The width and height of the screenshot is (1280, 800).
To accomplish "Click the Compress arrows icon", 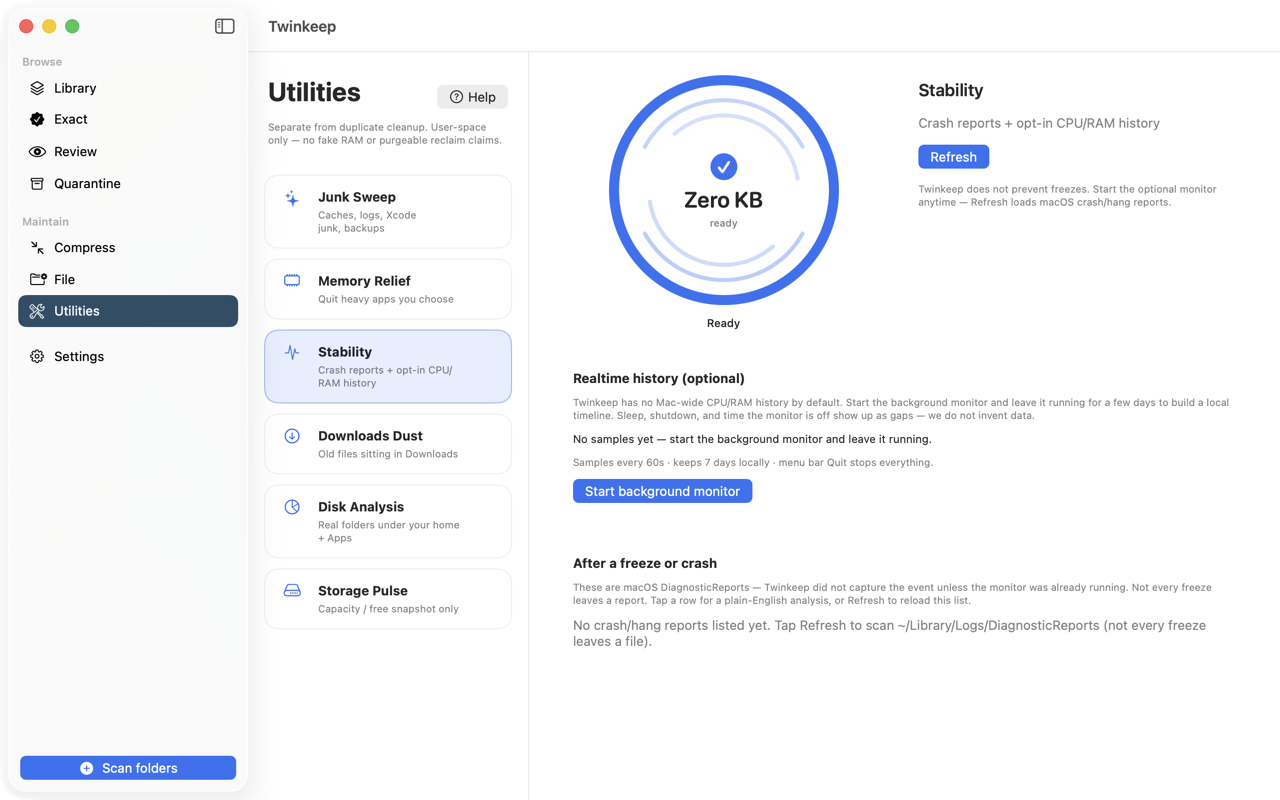I will 37,248.
